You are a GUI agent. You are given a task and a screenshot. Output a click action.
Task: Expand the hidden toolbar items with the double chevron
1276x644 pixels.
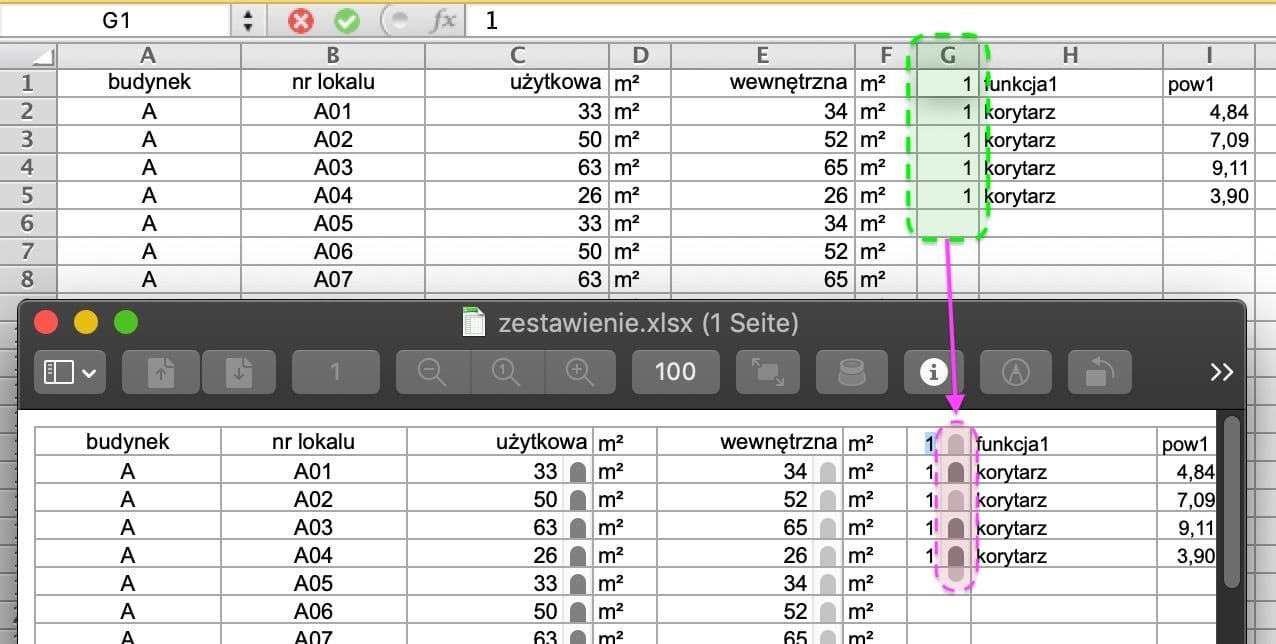(1221, 372)
